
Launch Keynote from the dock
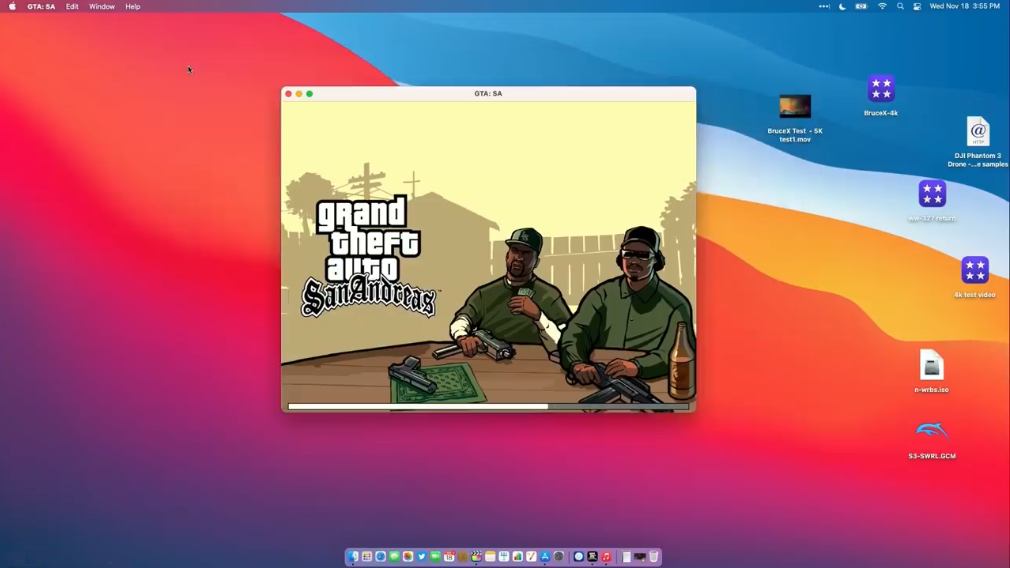(x=504, y=556)
